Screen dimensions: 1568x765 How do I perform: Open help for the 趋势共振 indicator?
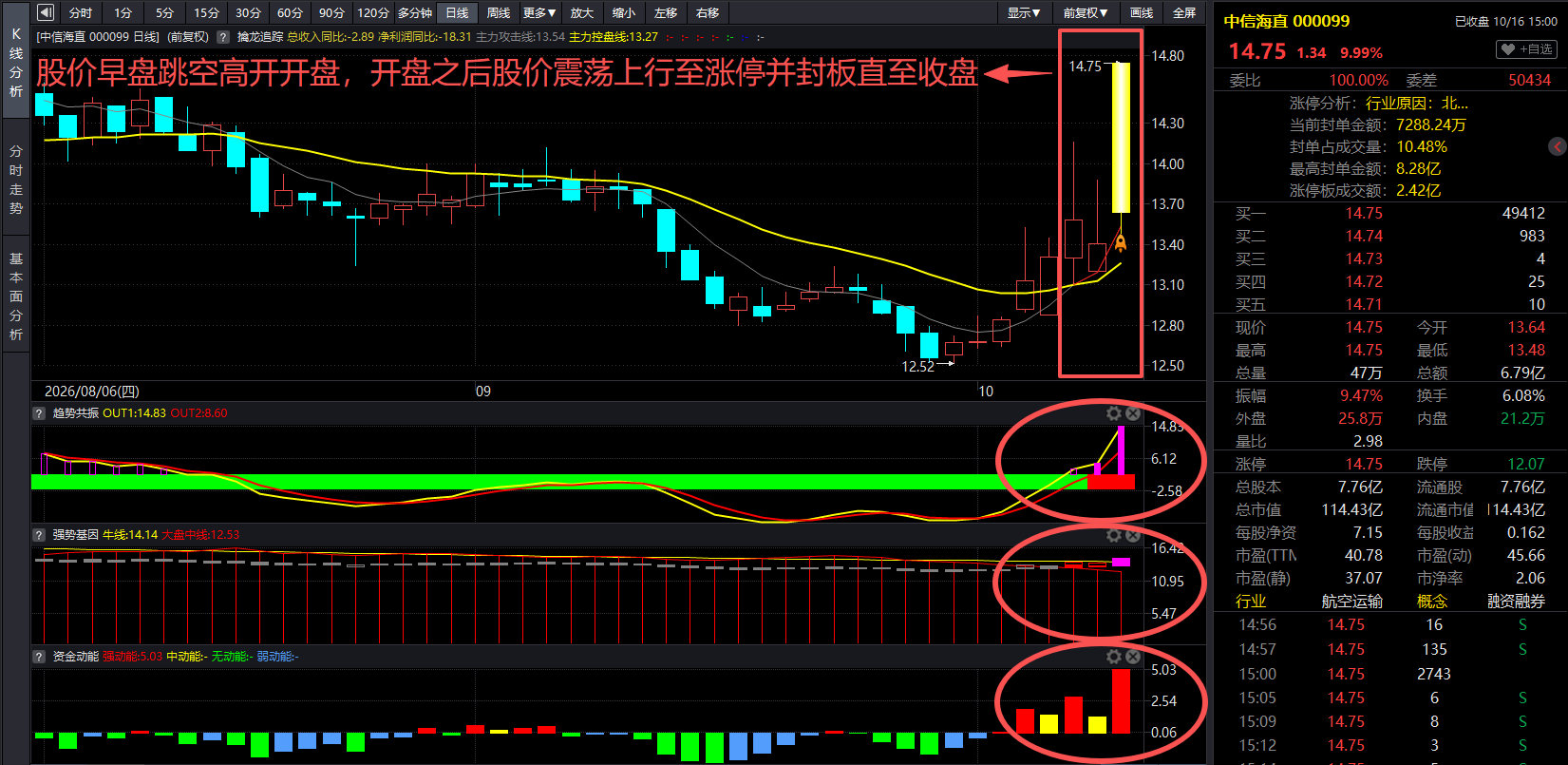39,413
